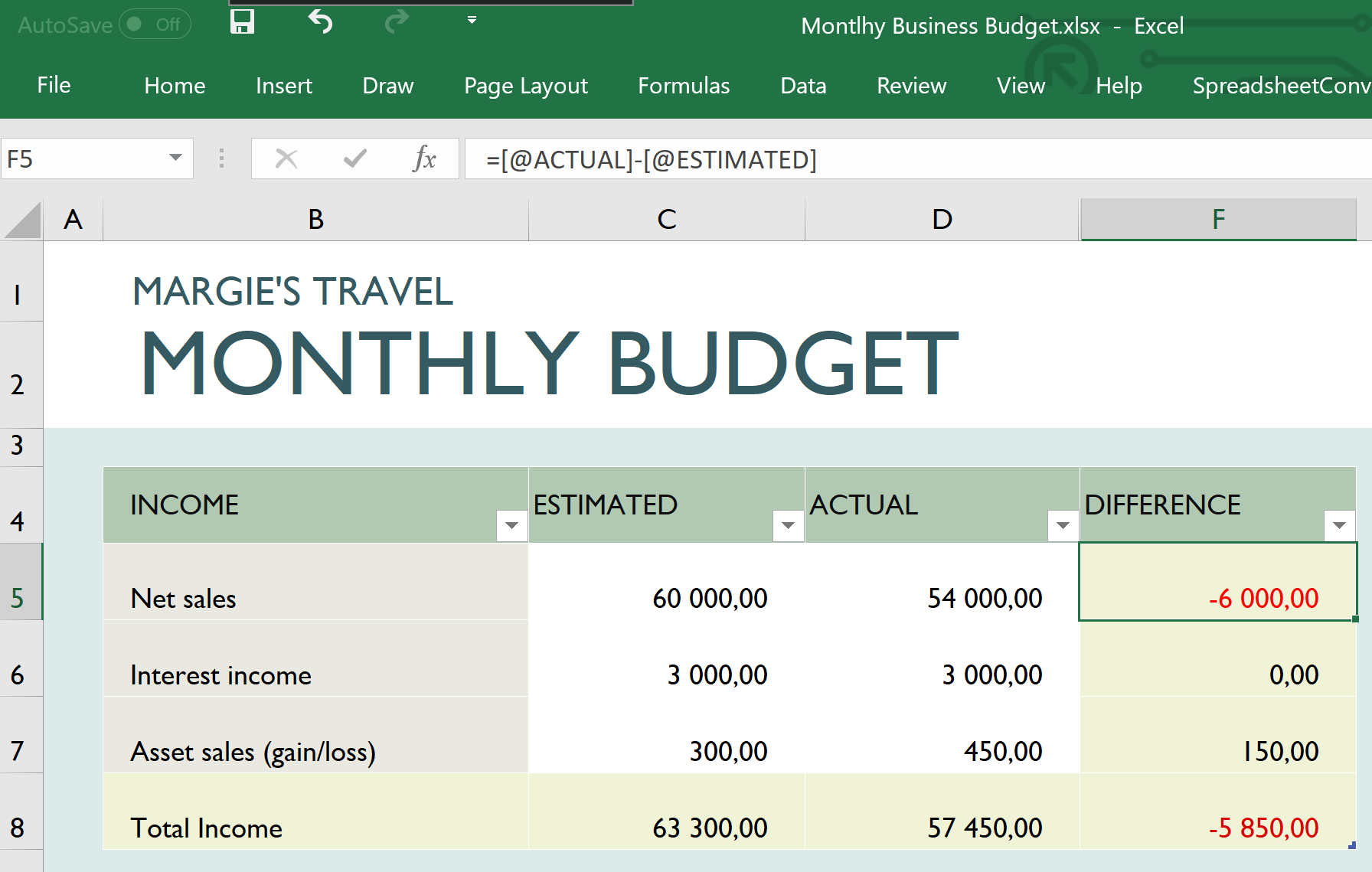Click the Select All corner triangle

(x=22, y=220)
